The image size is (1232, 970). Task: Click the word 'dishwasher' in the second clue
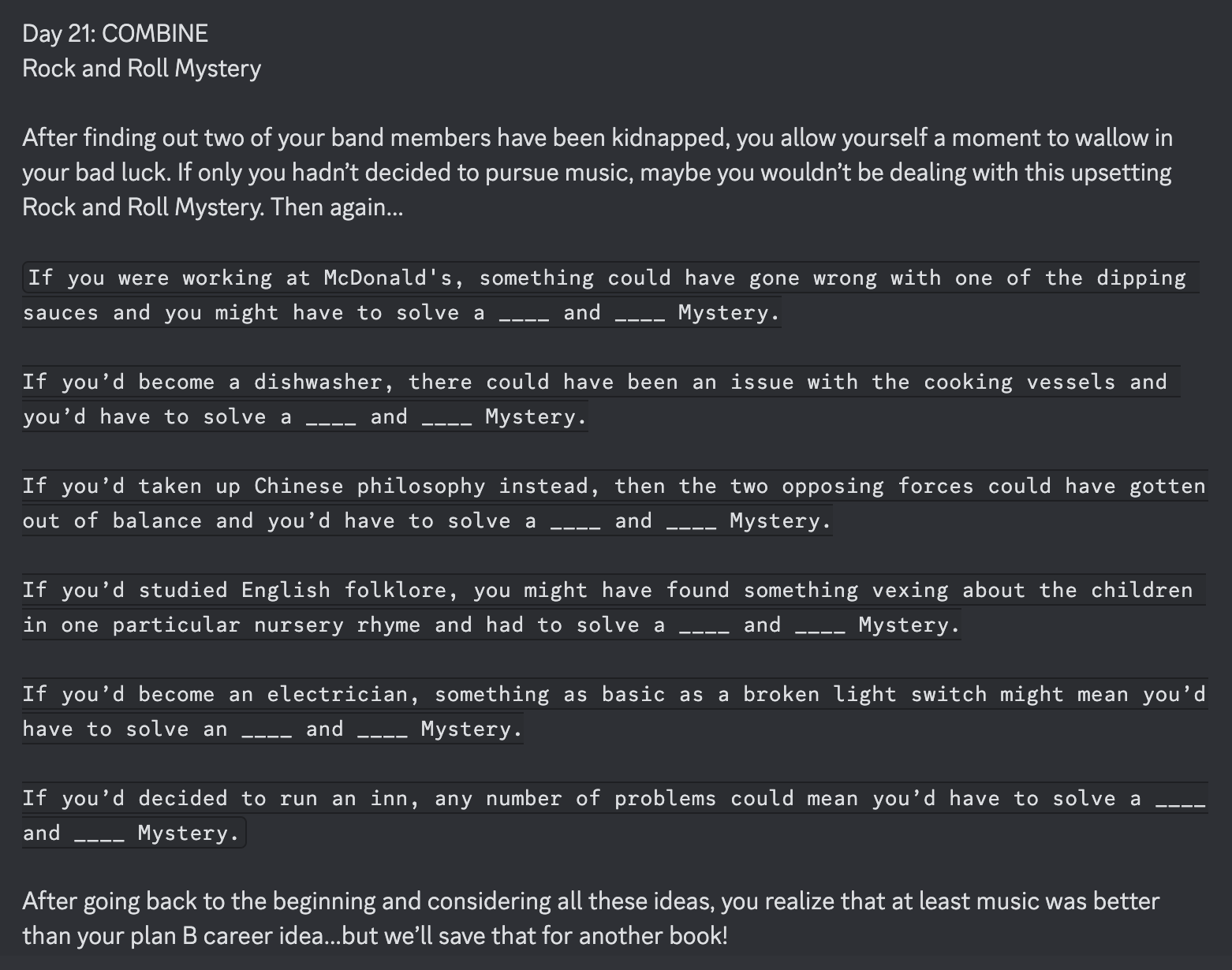[318, 382]
